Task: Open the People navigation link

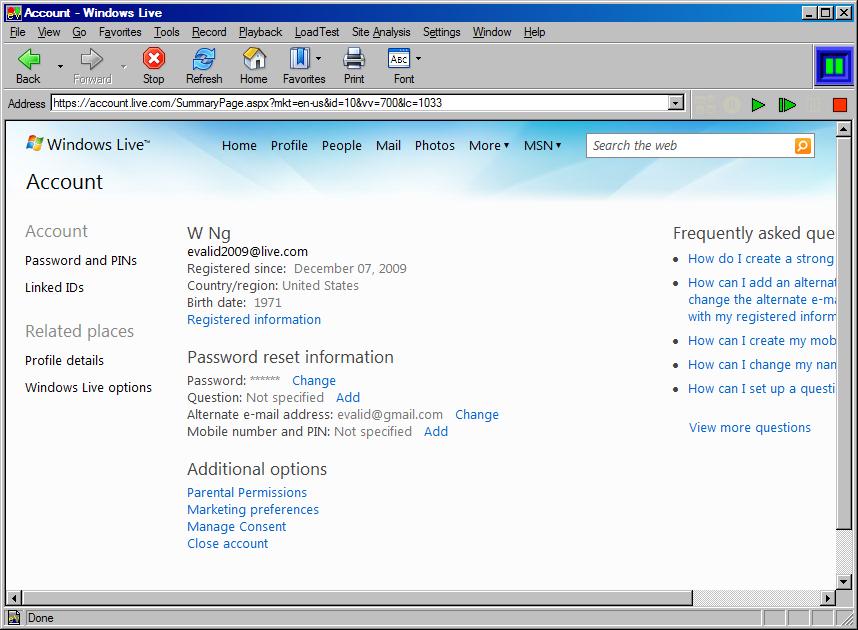Action: coord(341,146)
